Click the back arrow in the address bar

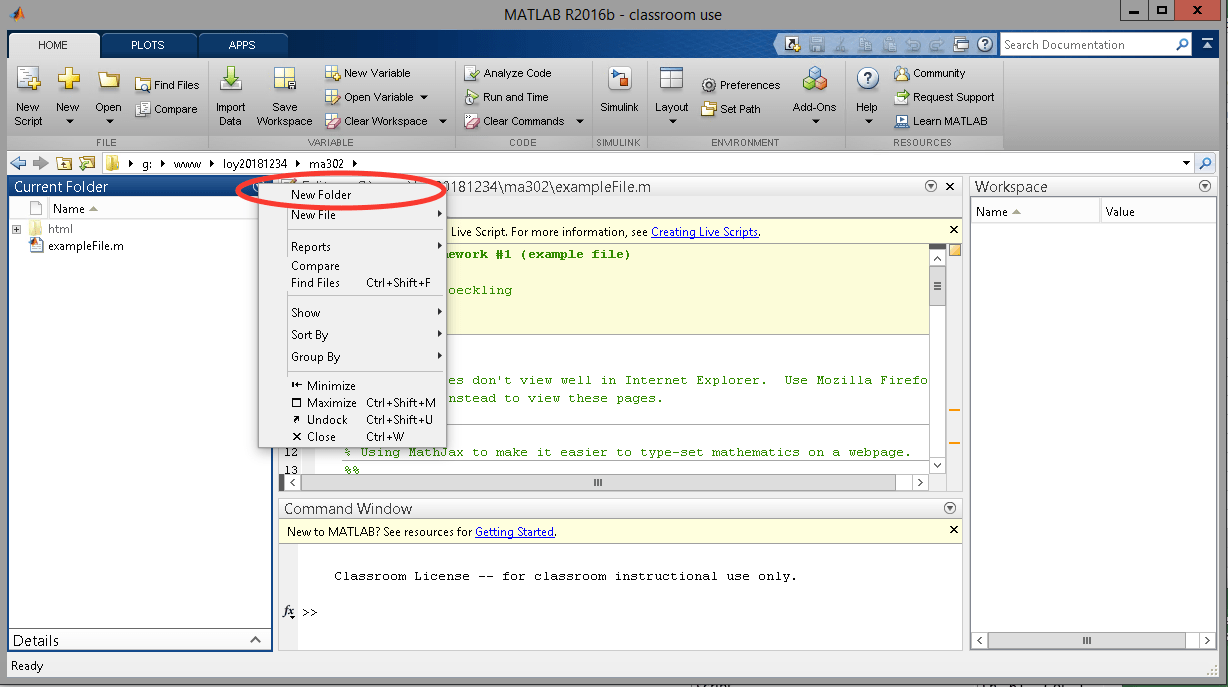point(17,163)
